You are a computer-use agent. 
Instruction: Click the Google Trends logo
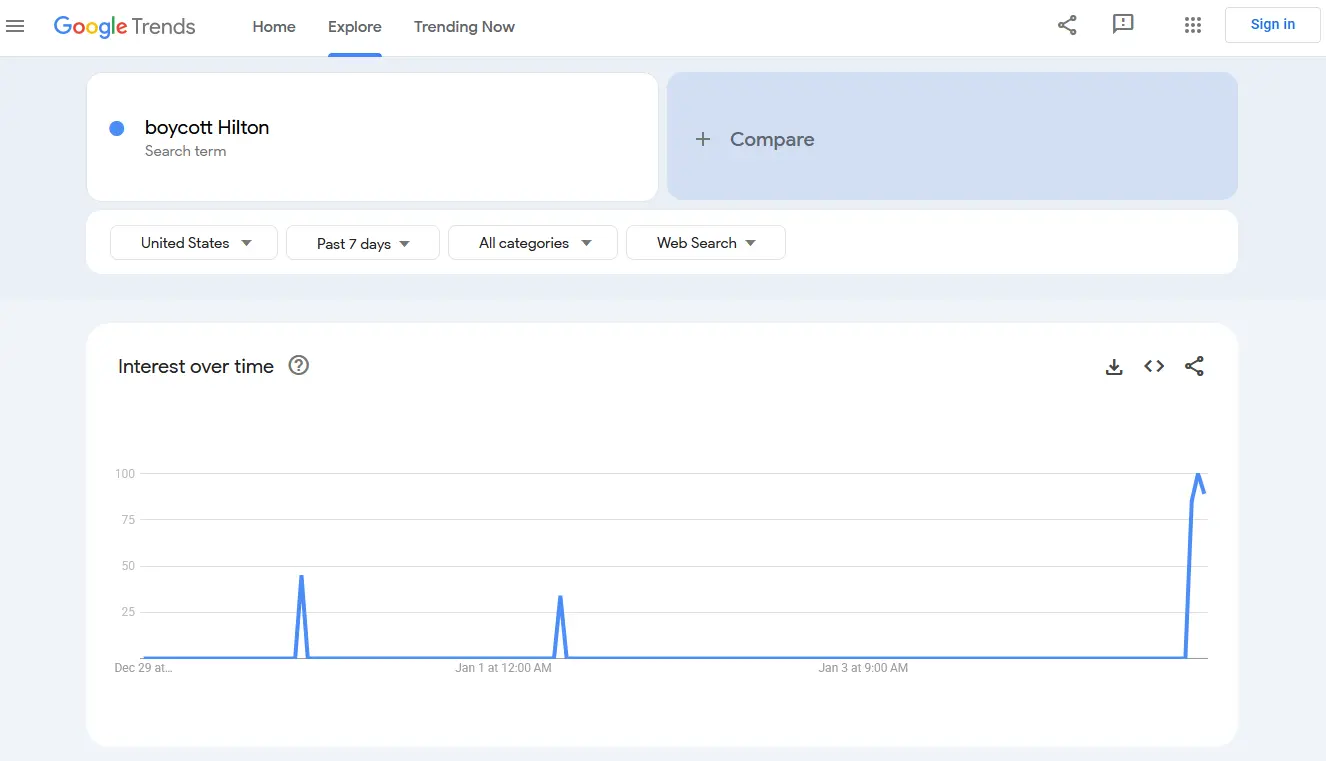click(x=124, y=27)
